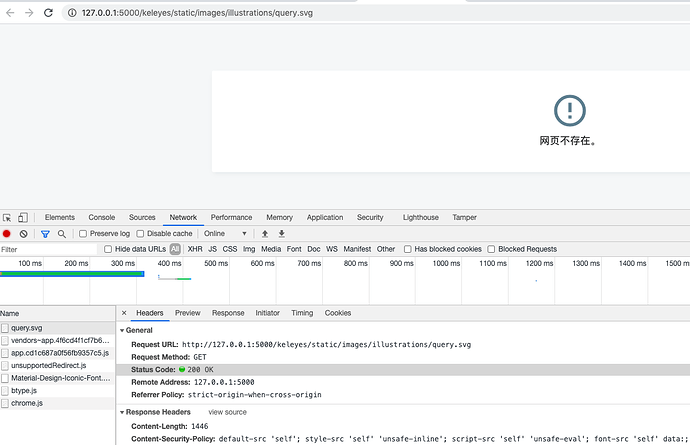Open the Memory tab
This screenshot has height=445, width=690.
point(279,217)
